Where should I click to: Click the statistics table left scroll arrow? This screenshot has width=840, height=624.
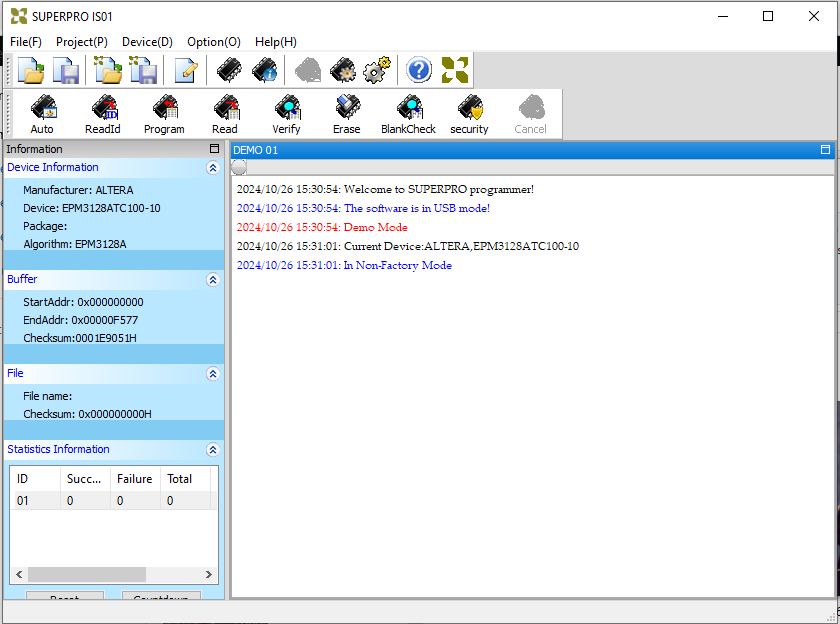pyautogui.click(x=19, y=574)
